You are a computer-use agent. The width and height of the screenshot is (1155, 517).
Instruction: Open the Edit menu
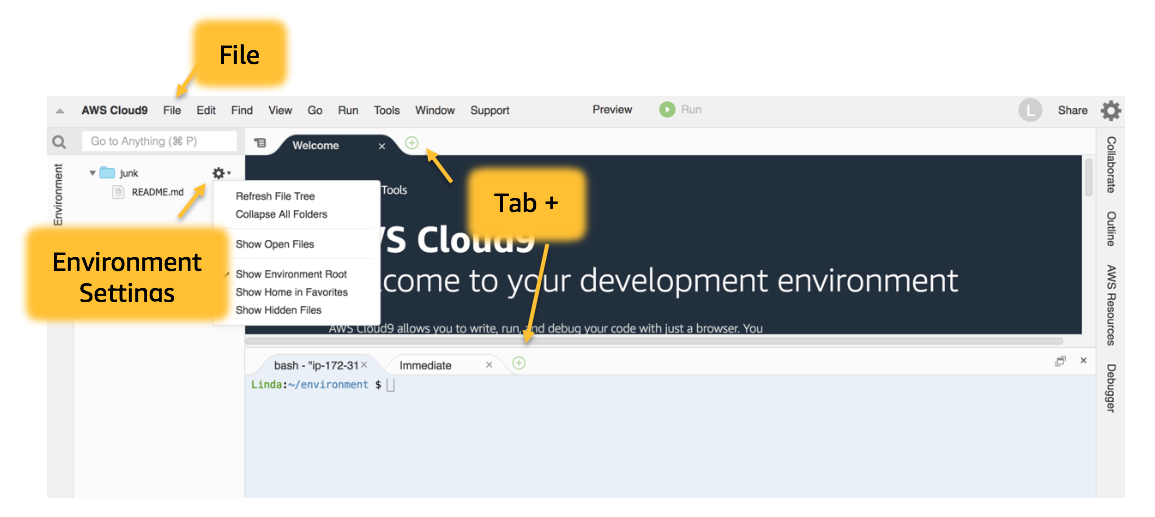206,110
